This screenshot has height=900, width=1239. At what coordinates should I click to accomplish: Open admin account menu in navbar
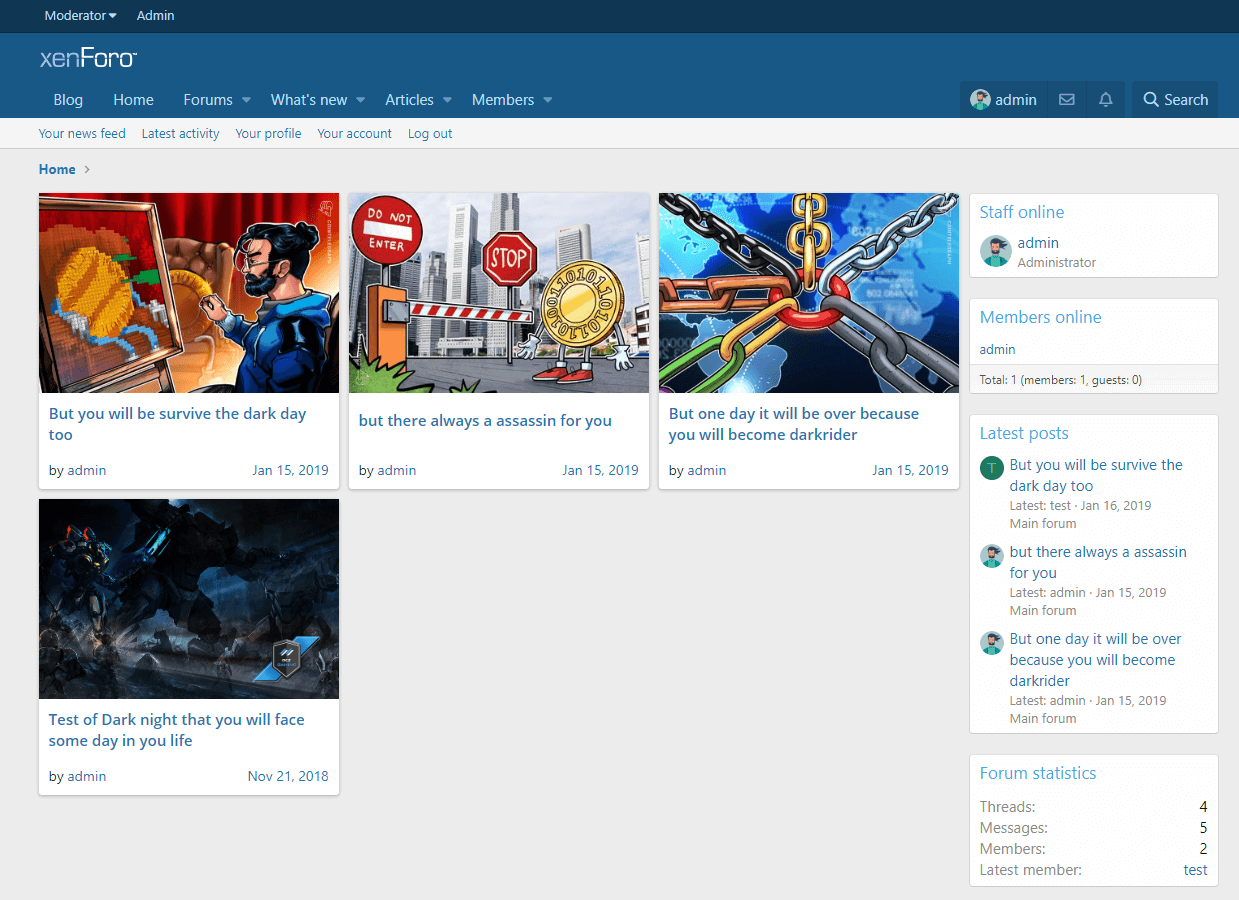[x=1004, y=100]
